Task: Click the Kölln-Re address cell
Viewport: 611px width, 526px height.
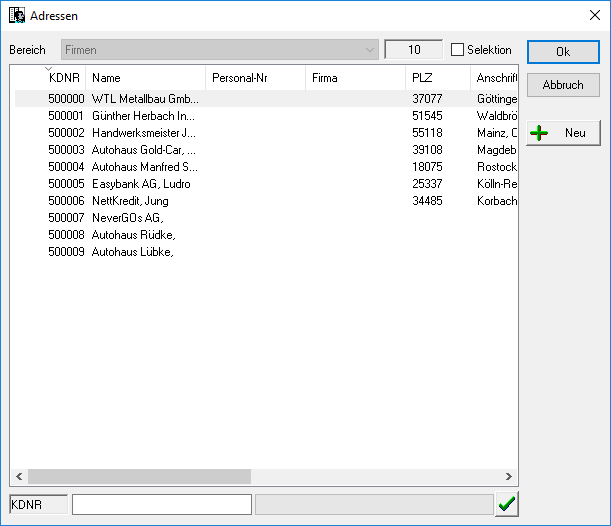Action: tap(497, 184)
